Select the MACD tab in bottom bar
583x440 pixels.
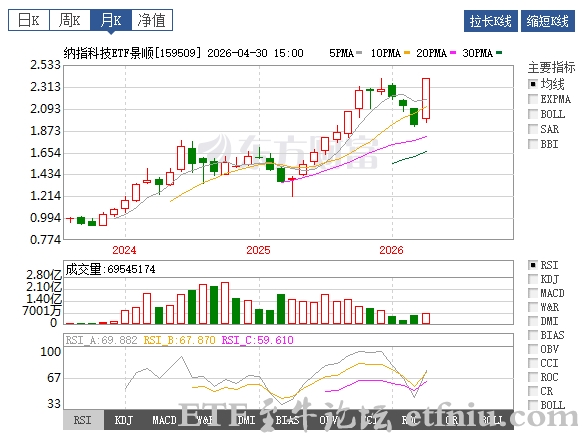coord(164,420)
